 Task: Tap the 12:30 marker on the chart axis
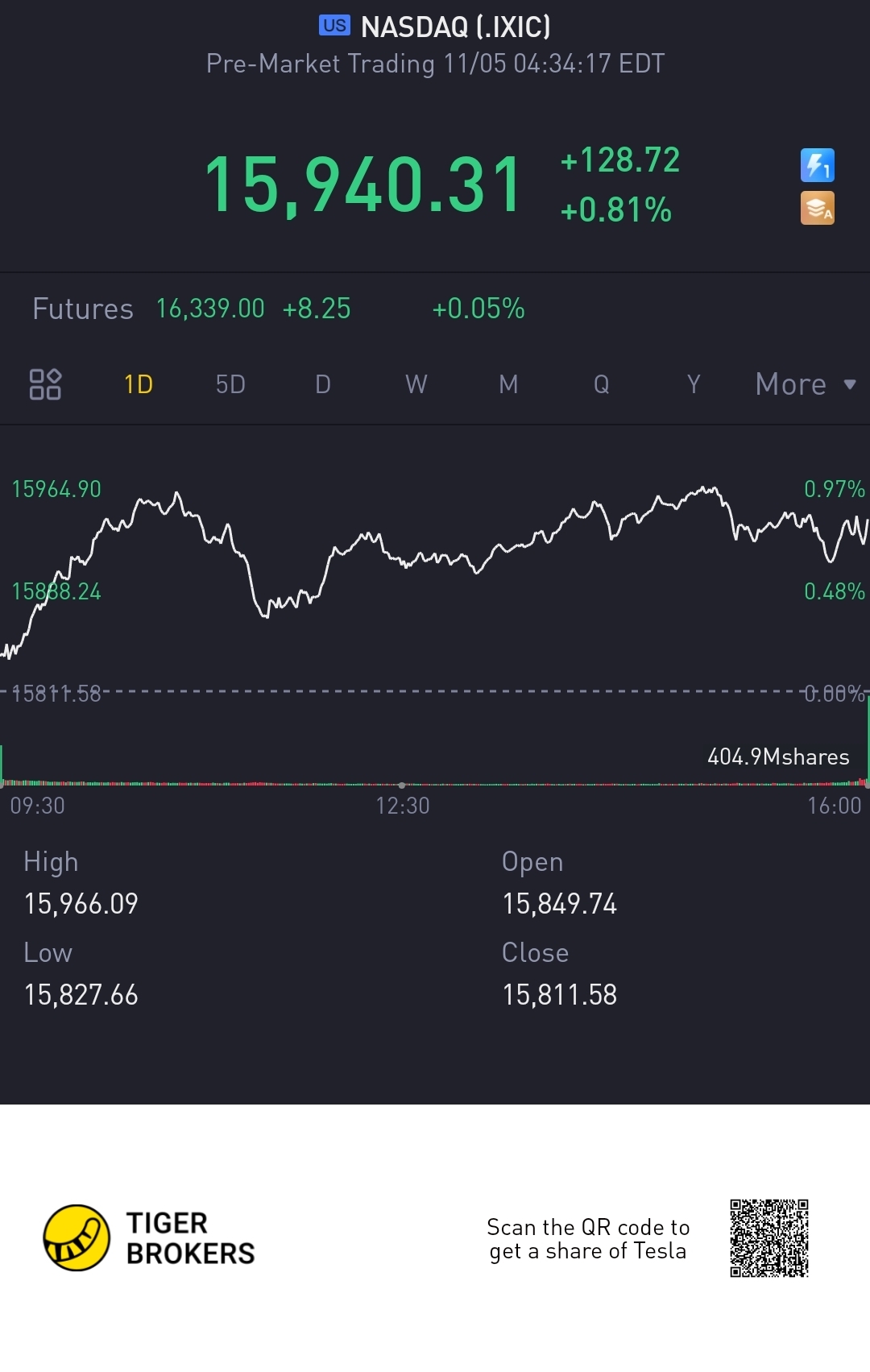(x=402, y=805)
